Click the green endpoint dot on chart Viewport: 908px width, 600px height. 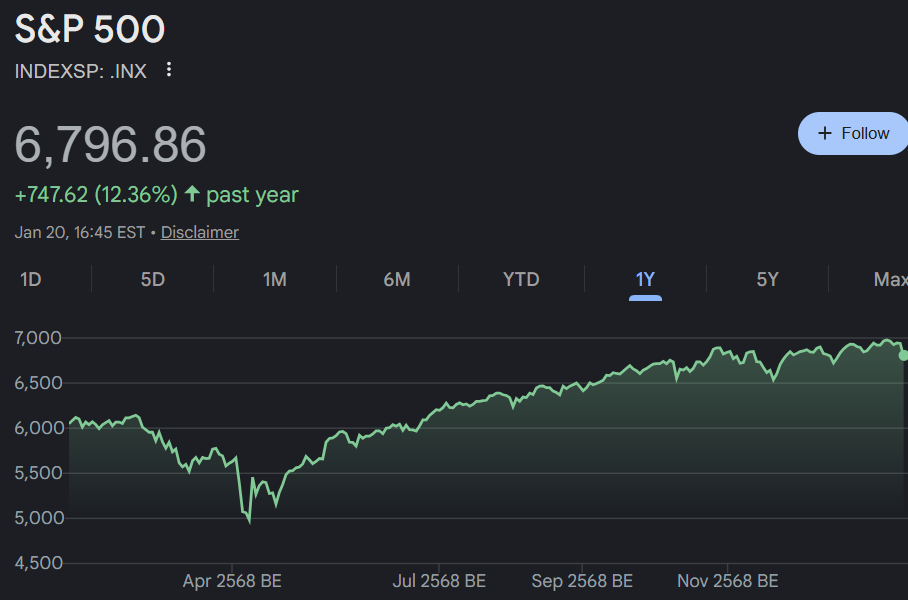904,355
